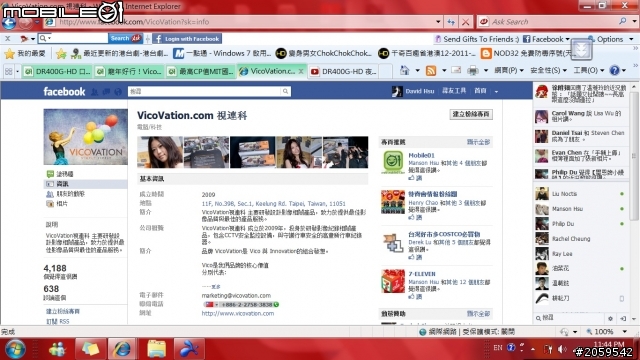Image resolution: width=640 pixels, height=360 pixels.
Task: Click the refresh button beside address bar
Action: (451, 22)
